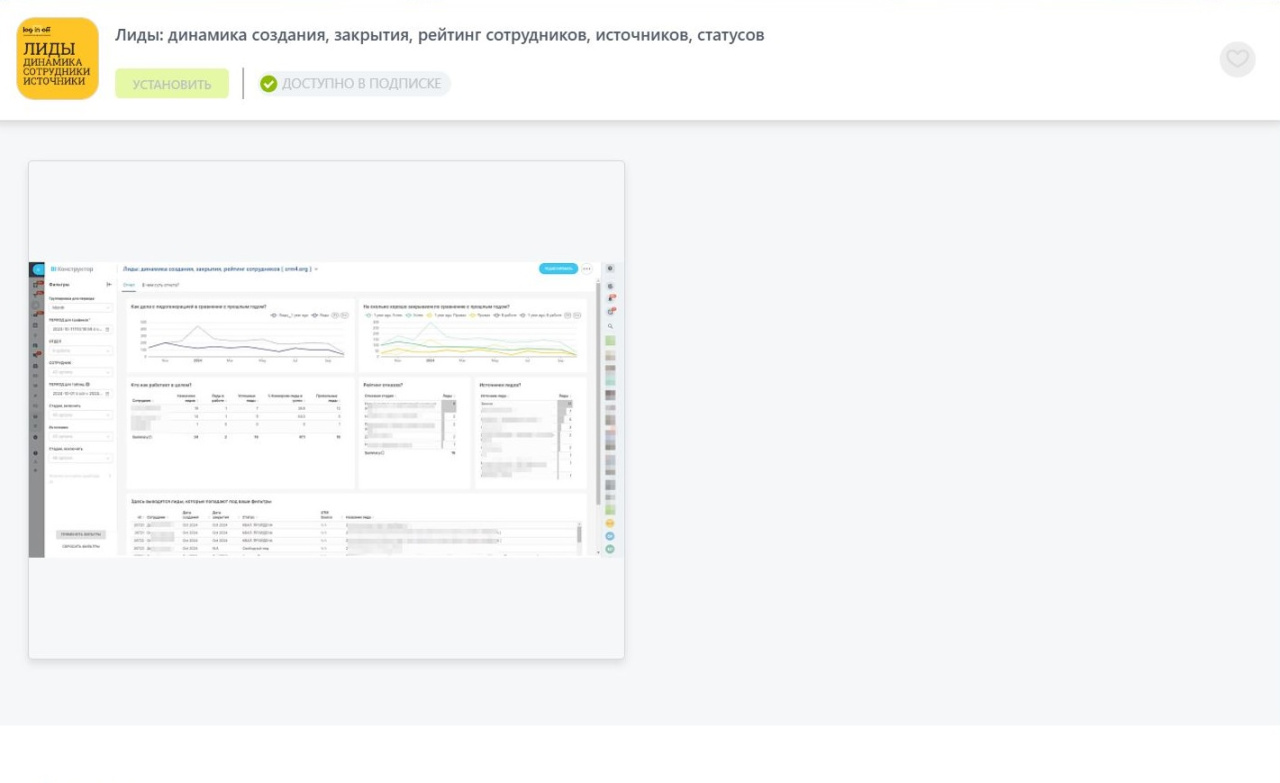Expand the report title dropdown chevron

coord(316,269)
